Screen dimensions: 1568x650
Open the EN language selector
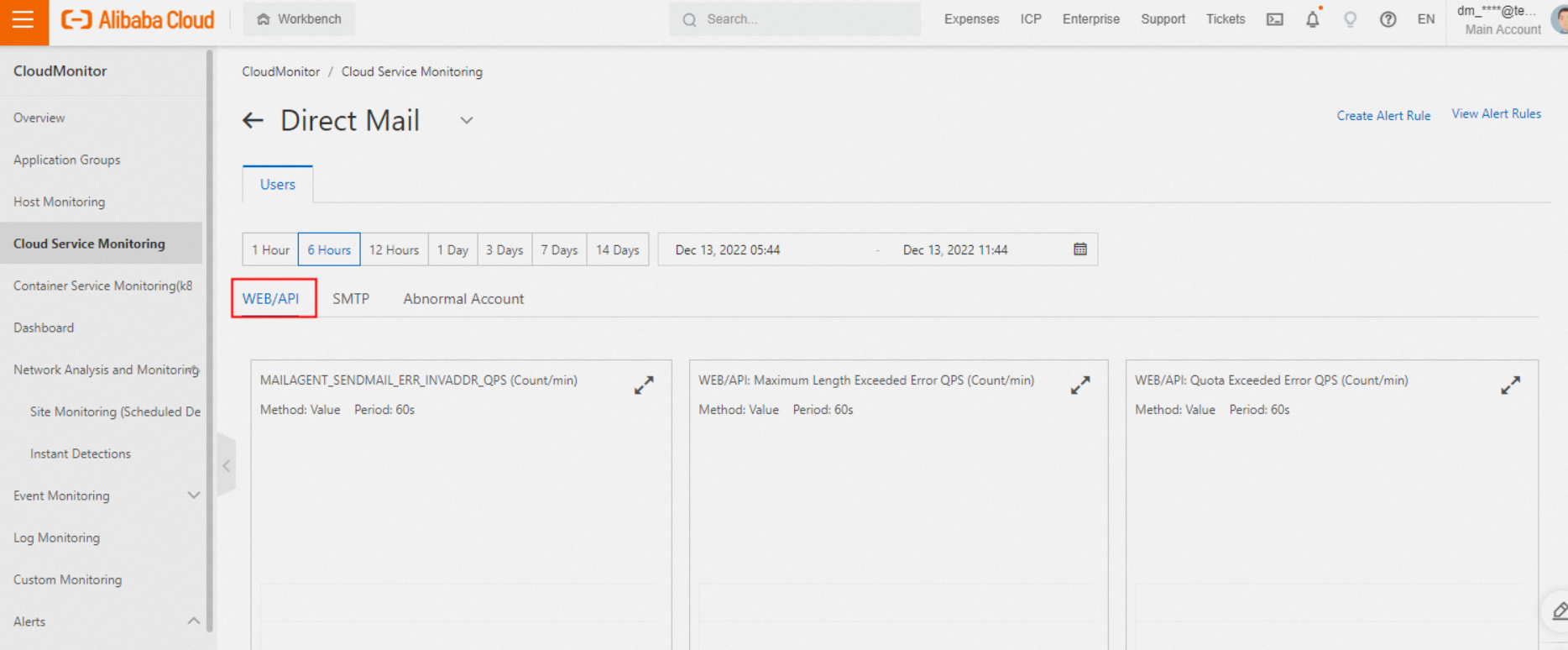[x=1426, y=19]
